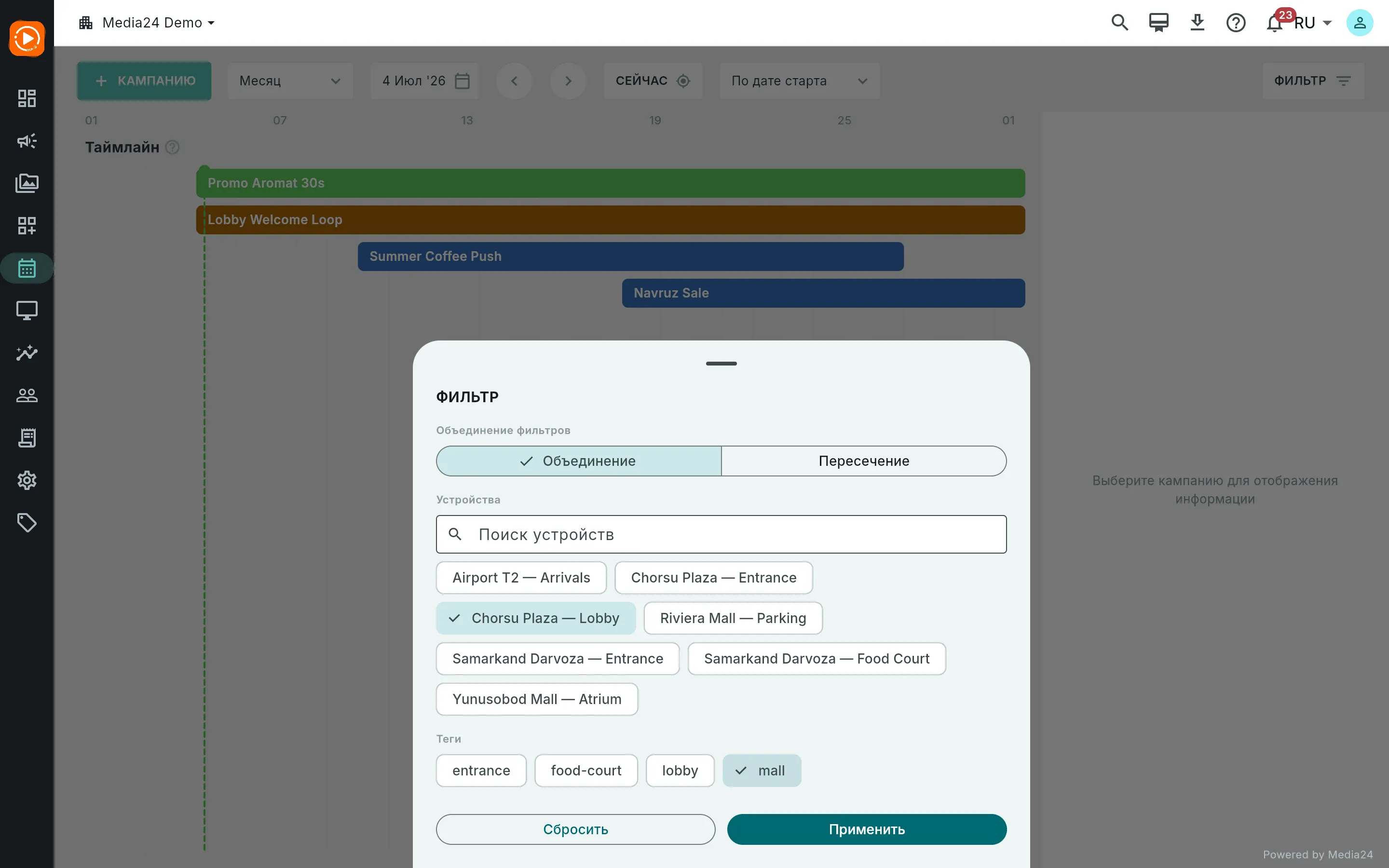Deselect the mall tag chip
The height and width of the screenshot is (868, 1389).
(x=762, y=771)
